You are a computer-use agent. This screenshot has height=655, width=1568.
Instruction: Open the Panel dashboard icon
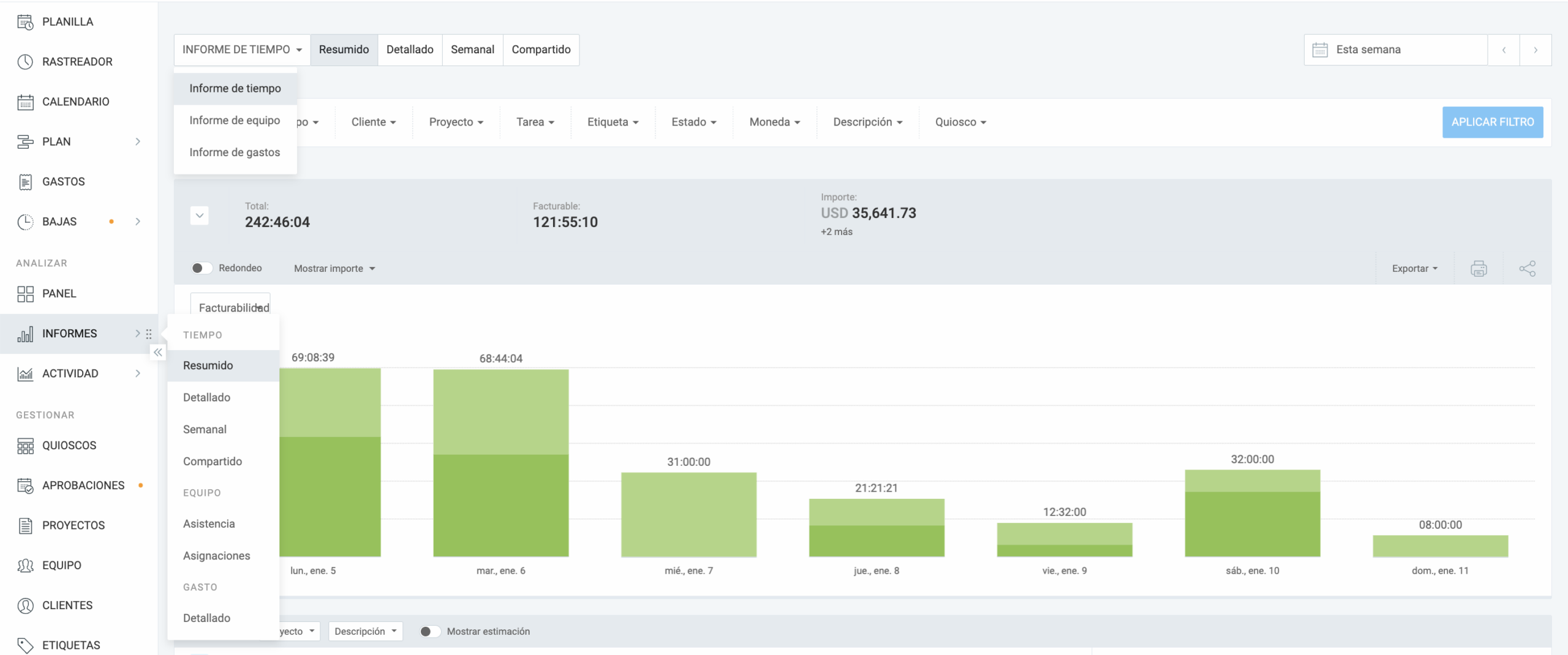pos(25,294)
